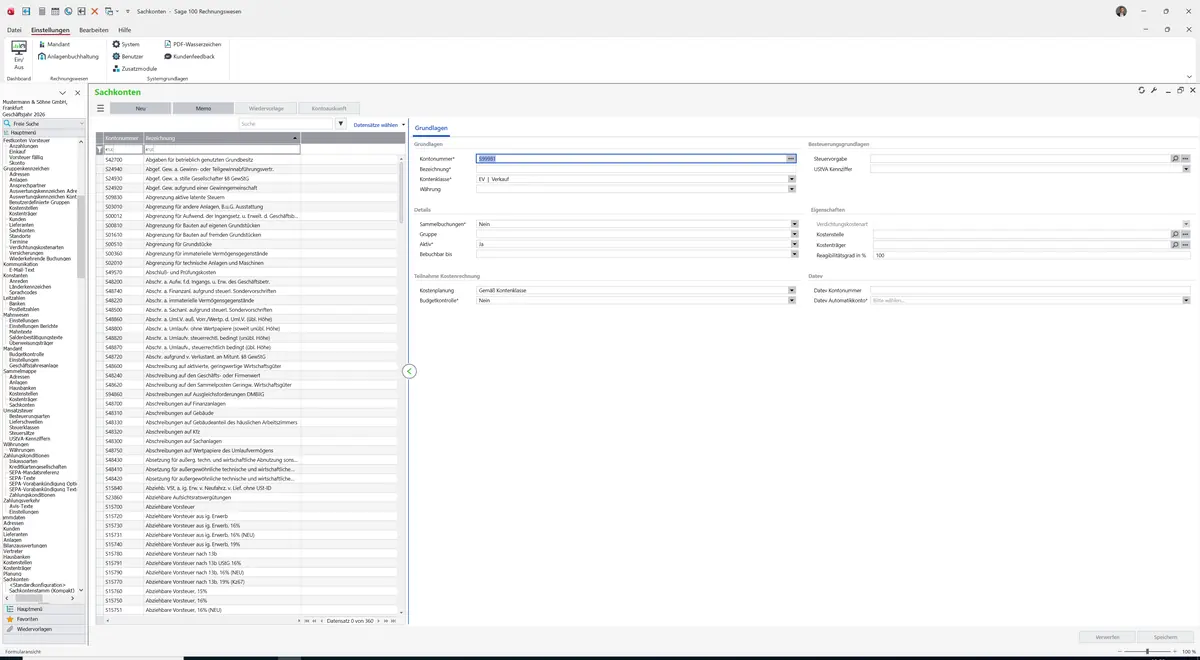Click the Datensätze wählen link
The width and height of the screenshot is (1200, 660).
click(x=377, y=124)
